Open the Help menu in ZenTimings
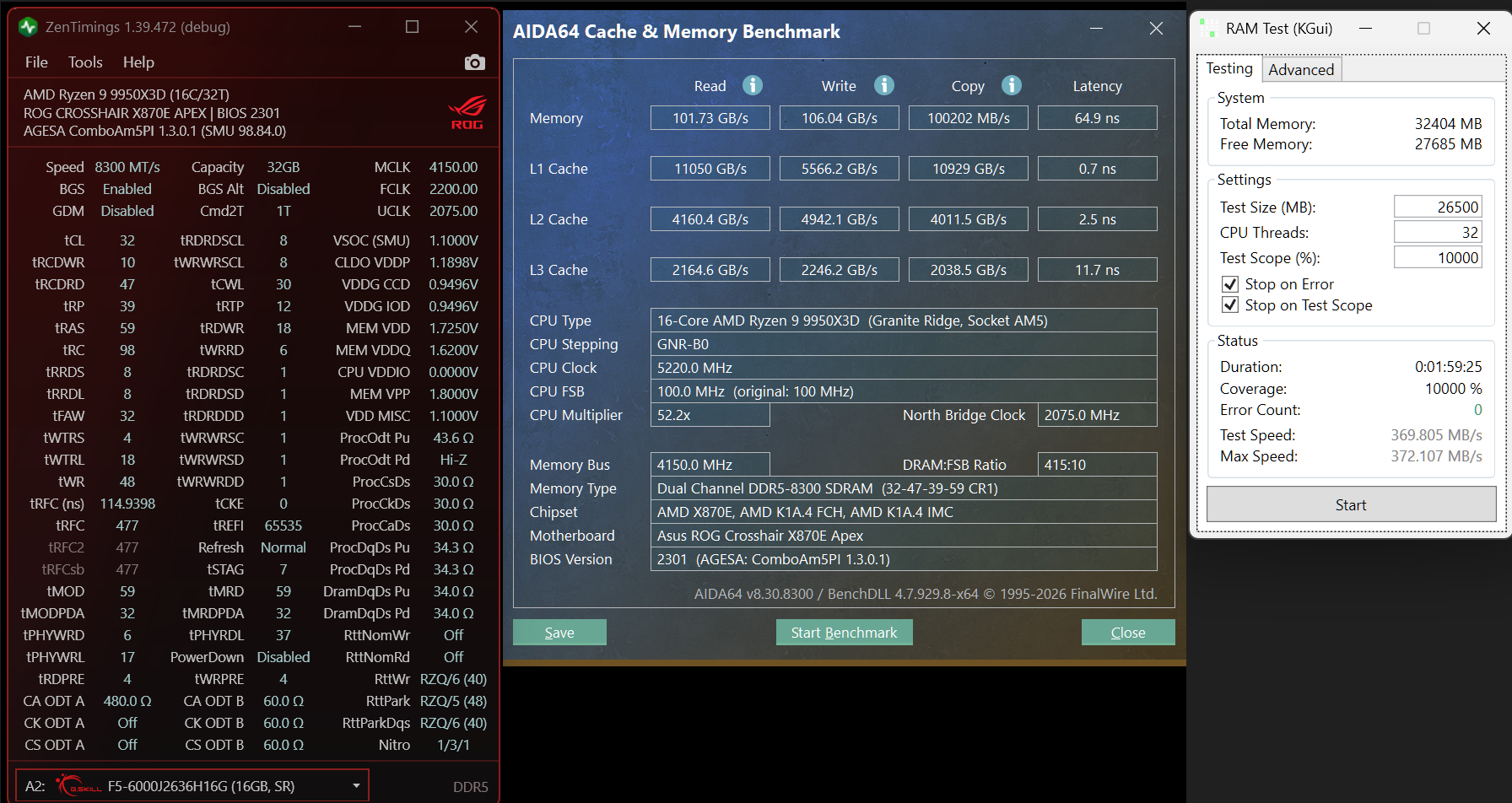The height and width of the screenshot is (803, 1512). click(138, 62)
